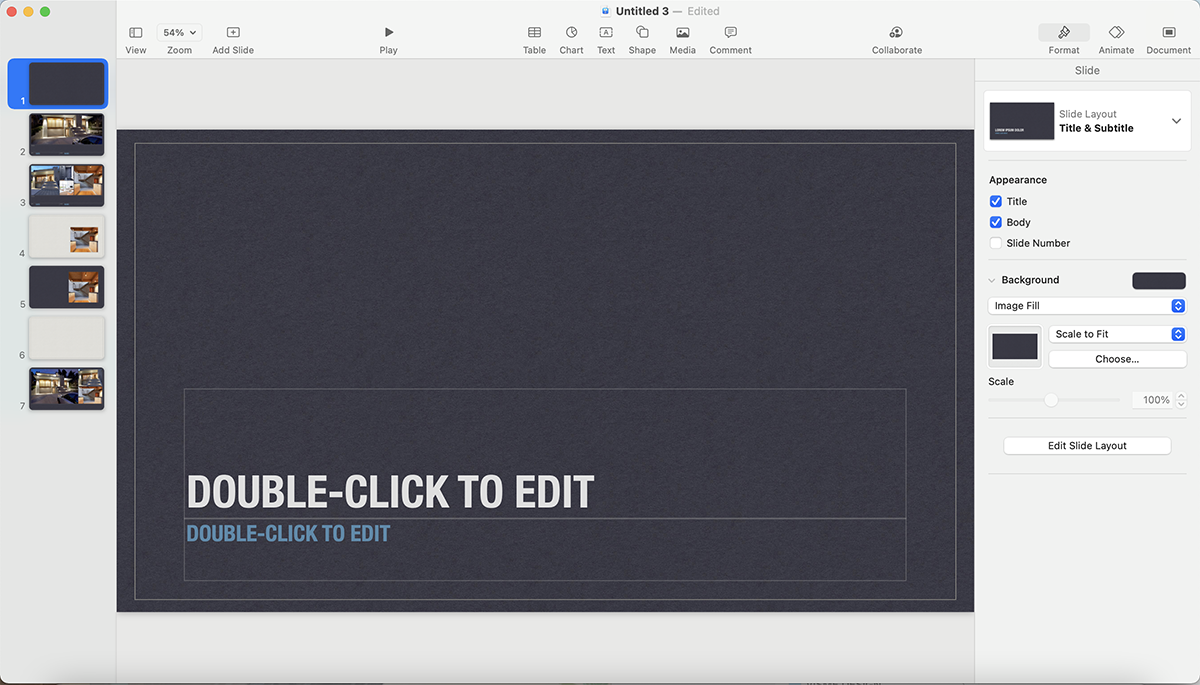Viewport: 1200px width, 685px height.
Task: Switch to the Animate tab
Action: 1116,38
